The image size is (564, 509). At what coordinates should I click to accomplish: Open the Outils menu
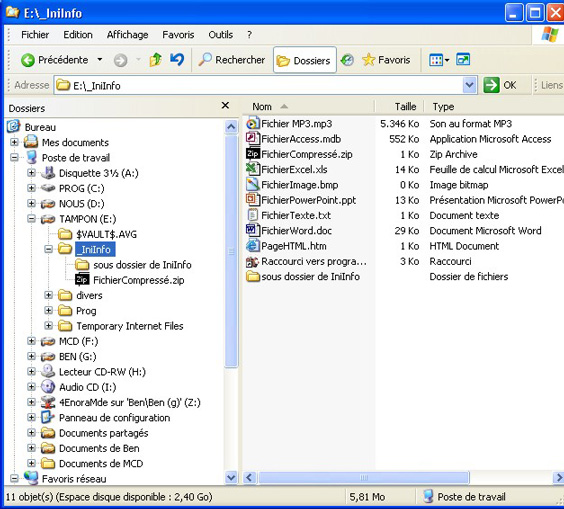click(220, 35)
